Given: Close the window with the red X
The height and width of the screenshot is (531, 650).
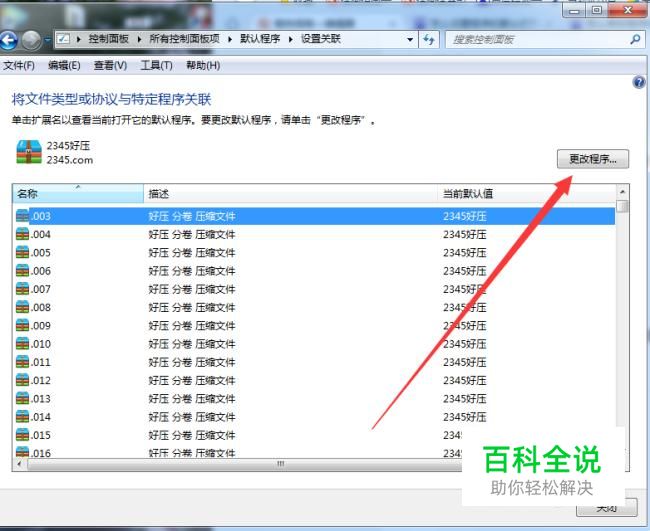Looking at the screenshot, I should [627, 10].
